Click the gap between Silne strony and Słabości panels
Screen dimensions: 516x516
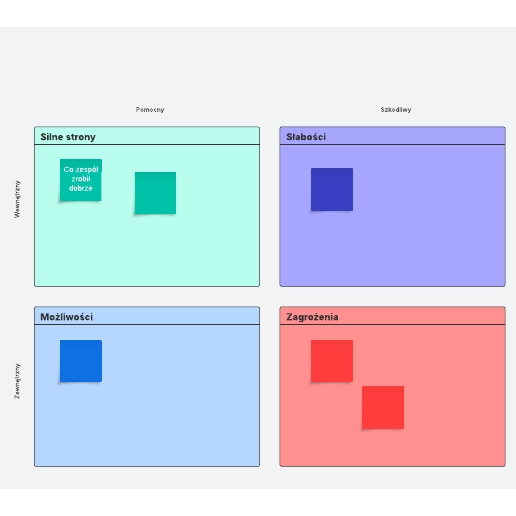tap(270, 206)
